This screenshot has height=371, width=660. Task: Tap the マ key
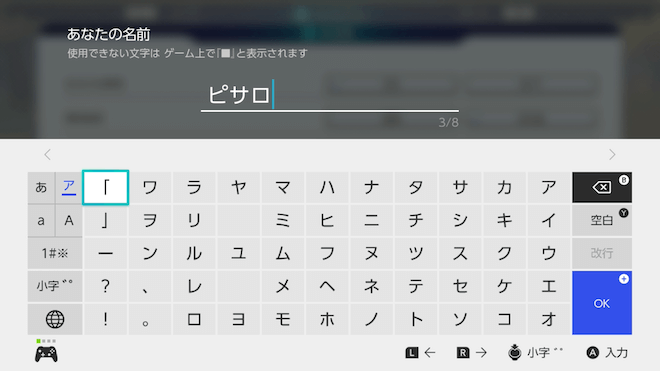(x=283, y=187)
